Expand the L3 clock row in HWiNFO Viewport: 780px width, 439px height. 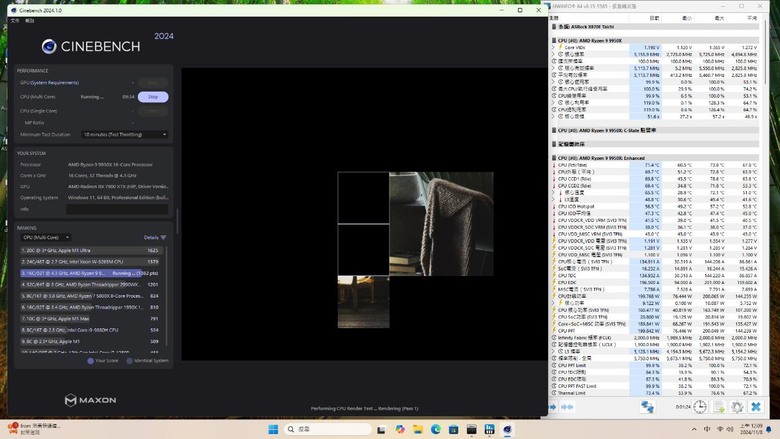click(553, 351)
